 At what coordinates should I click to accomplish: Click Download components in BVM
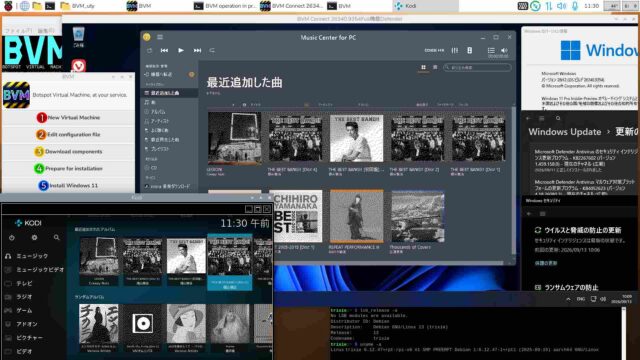click(69, 151)
